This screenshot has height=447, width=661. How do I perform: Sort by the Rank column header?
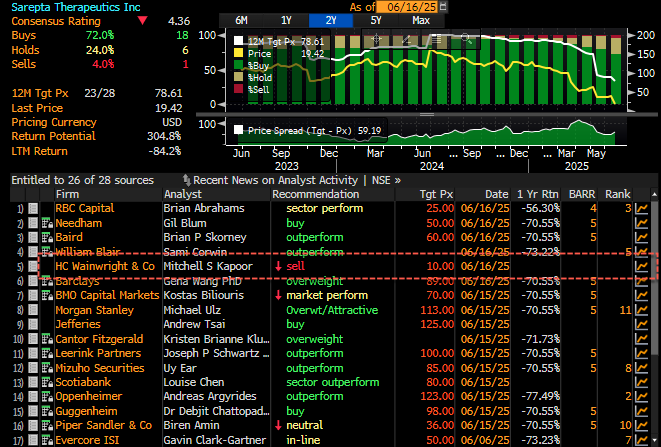tap(618, 194)
